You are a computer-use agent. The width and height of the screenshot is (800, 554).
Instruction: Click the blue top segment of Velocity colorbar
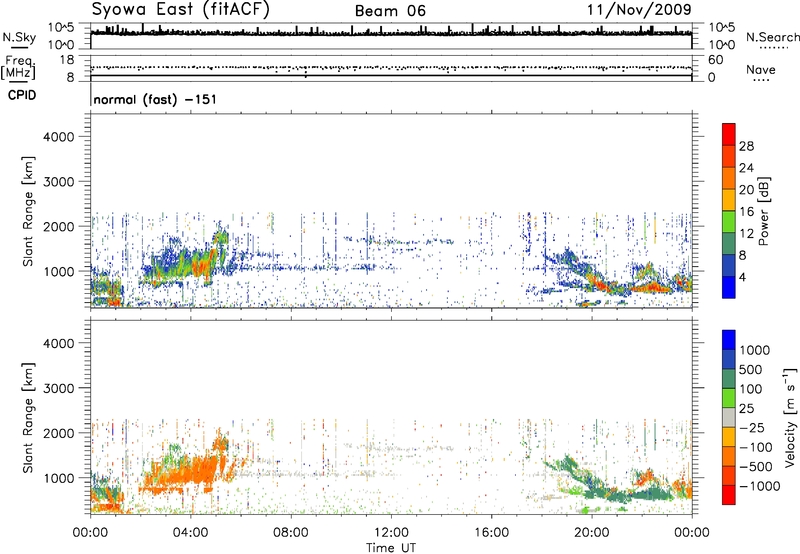(729, 340)
